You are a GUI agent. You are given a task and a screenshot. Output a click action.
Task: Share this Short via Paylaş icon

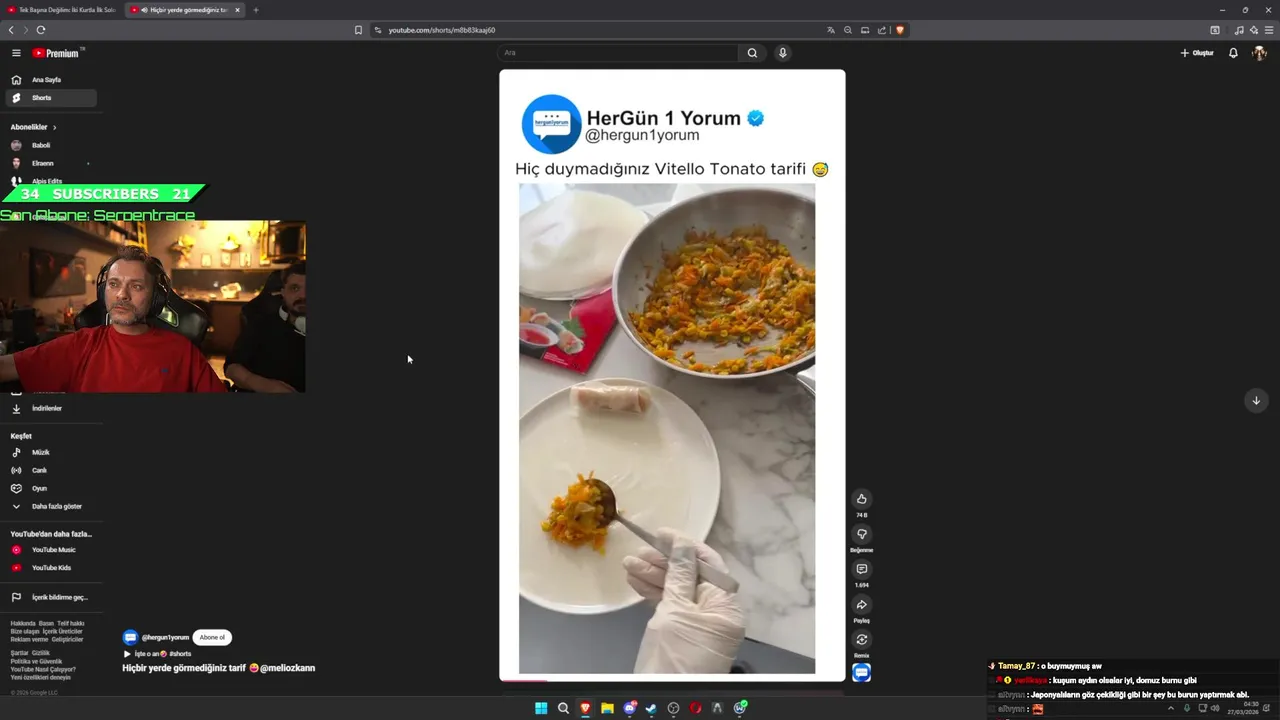pyautogui.click(x=862, y=604)
